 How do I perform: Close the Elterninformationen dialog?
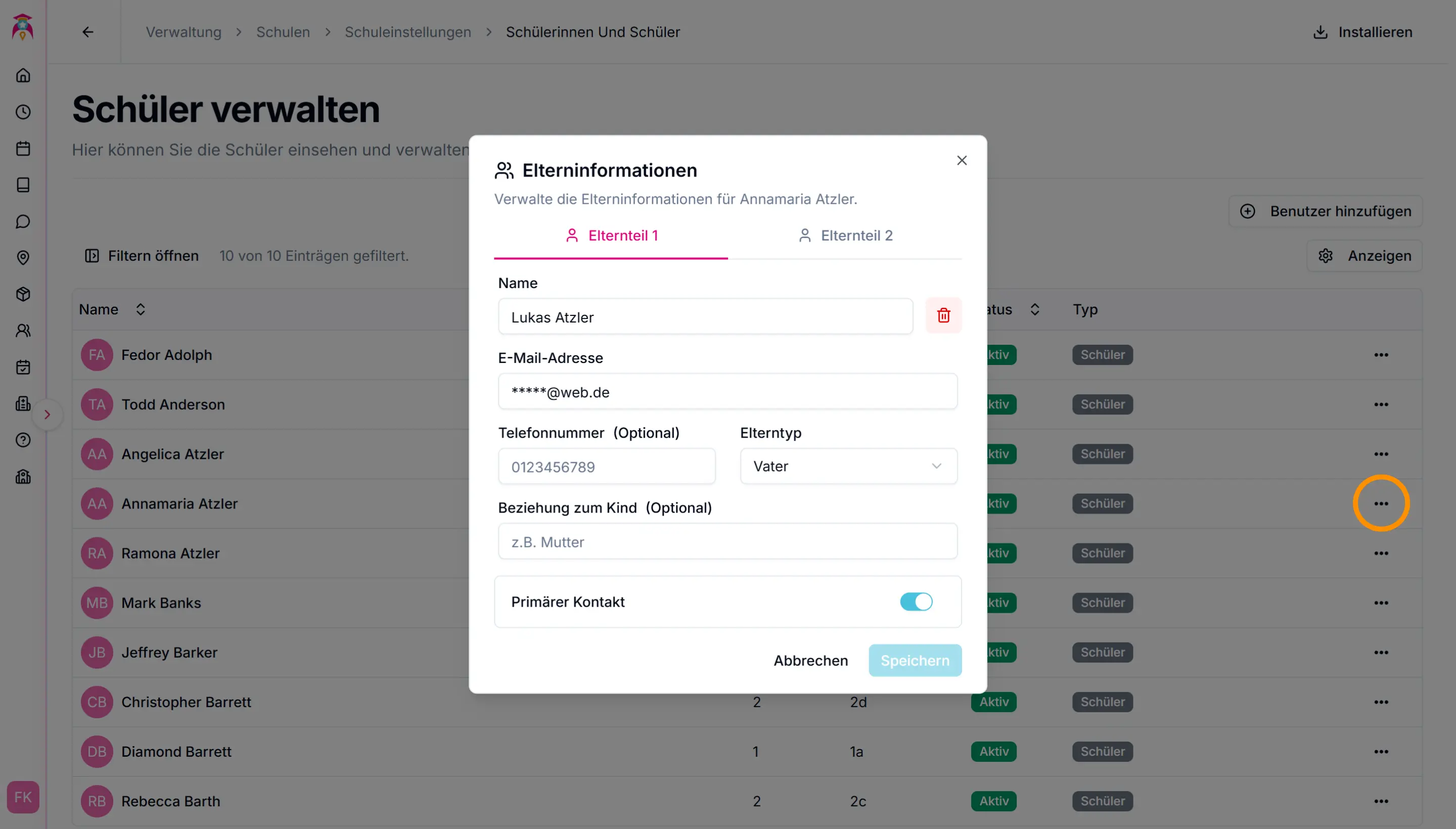(x=961, y=161)
